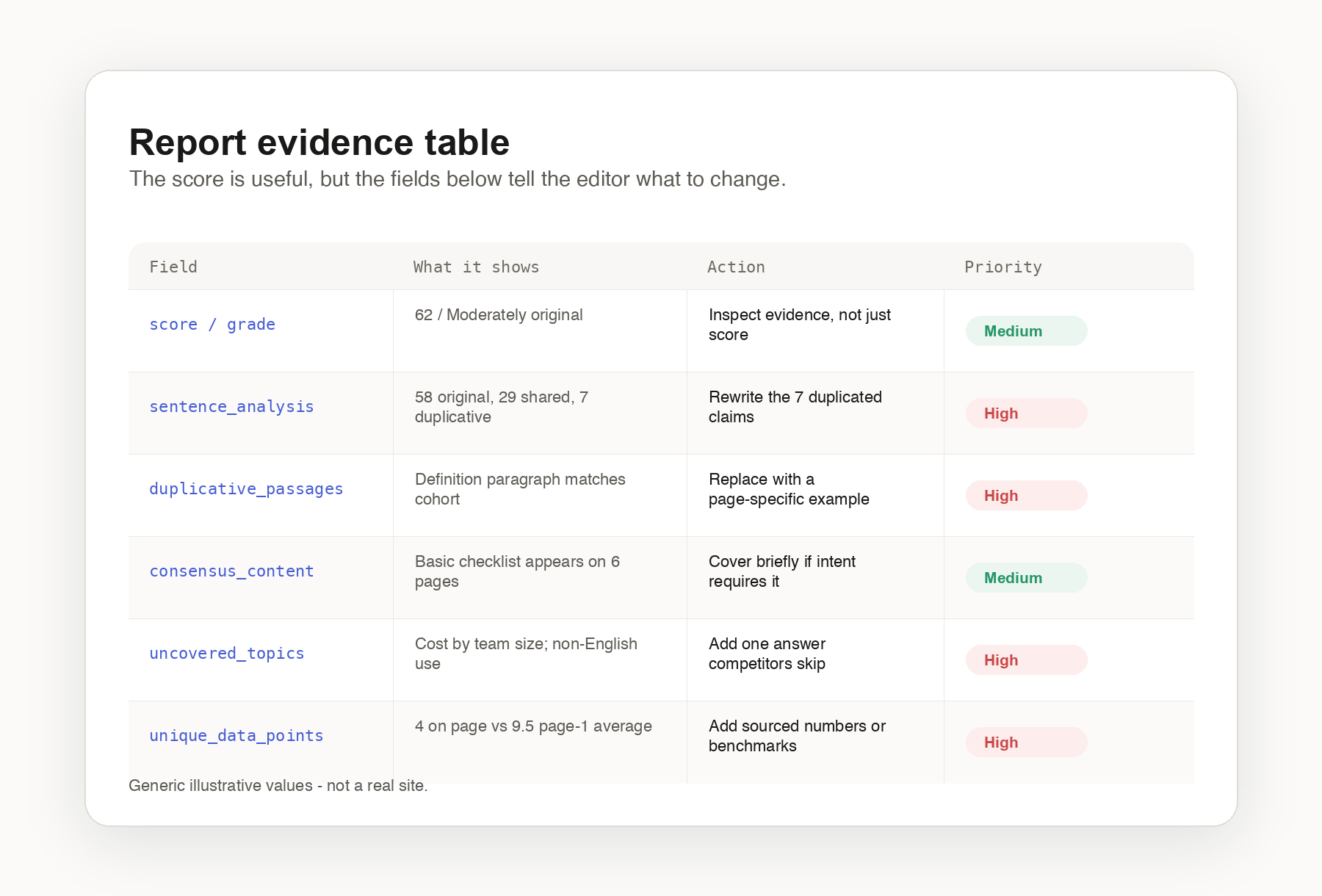Click the 'Action' column header
The image size is (1322, 896).
point(736,267)
